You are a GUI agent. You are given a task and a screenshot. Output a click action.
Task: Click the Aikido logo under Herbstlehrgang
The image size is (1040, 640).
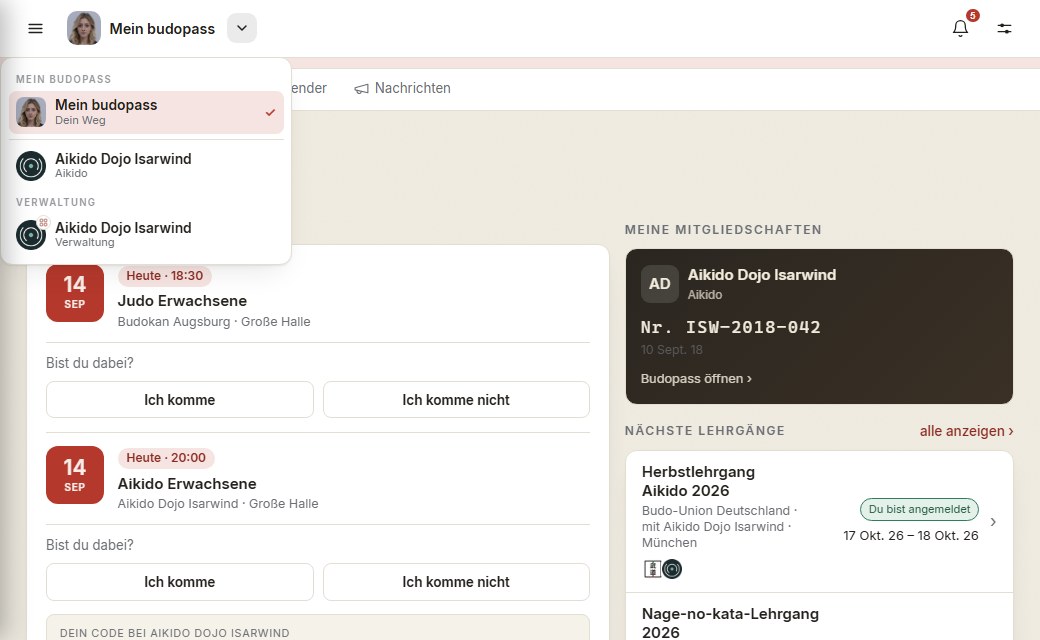point(672,569)
